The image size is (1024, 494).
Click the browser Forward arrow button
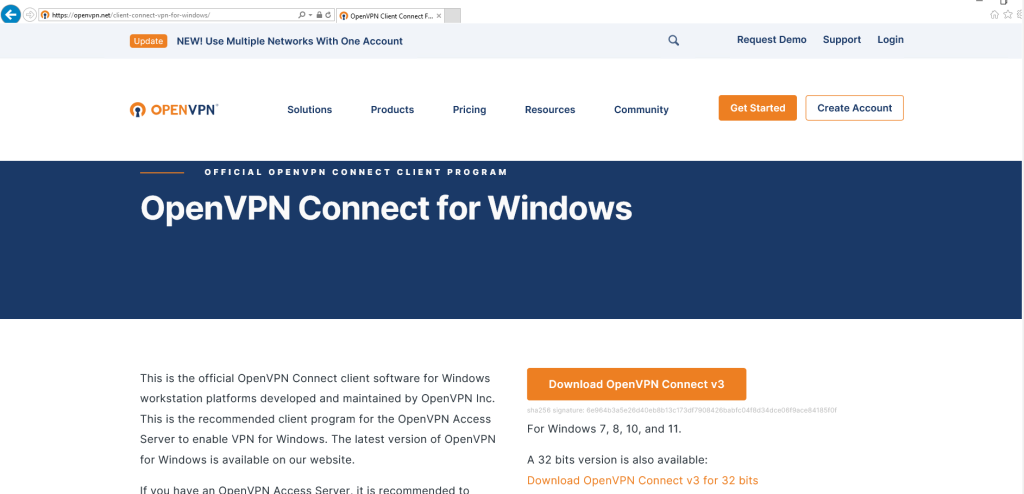point(29,14)
